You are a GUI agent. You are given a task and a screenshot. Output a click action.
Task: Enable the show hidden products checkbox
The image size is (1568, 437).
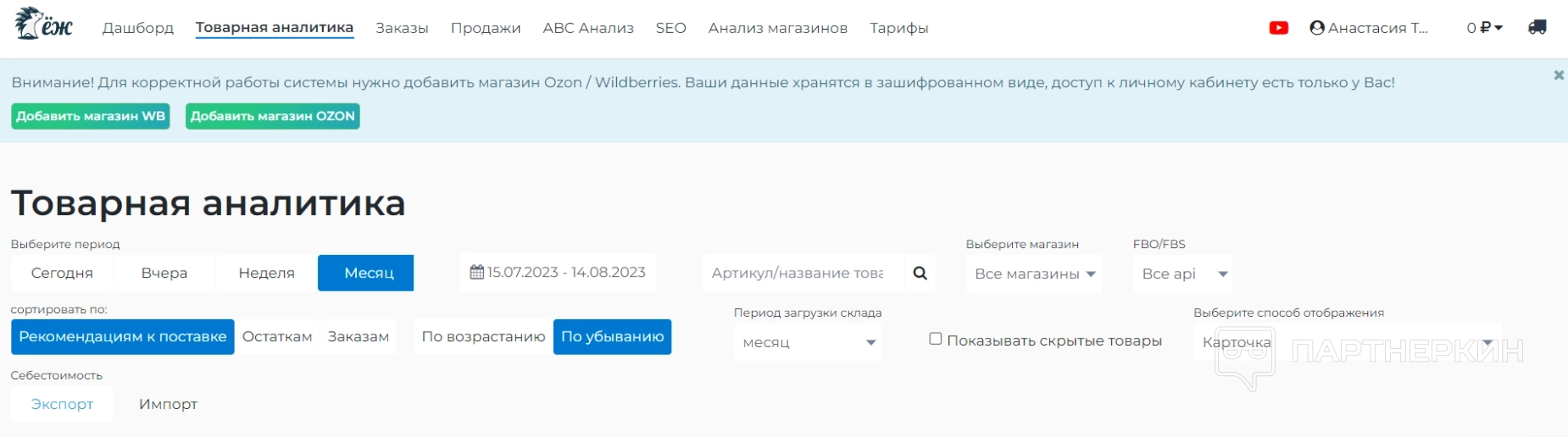(x=936, y=339)
